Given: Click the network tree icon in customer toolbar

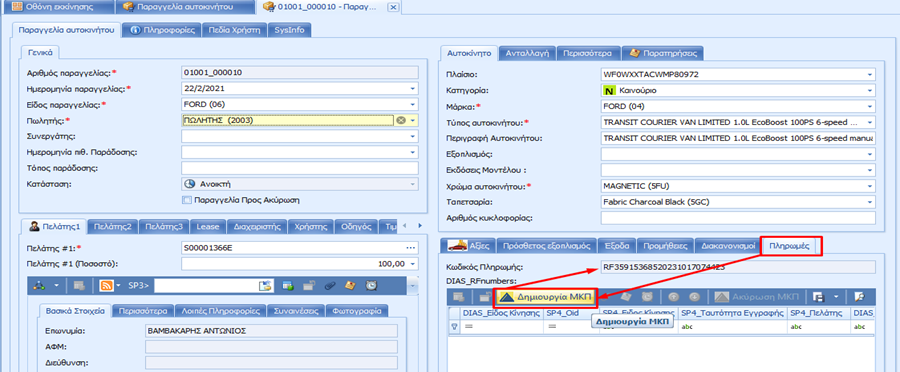Looking at the screenshot, I should click(40, 285).
